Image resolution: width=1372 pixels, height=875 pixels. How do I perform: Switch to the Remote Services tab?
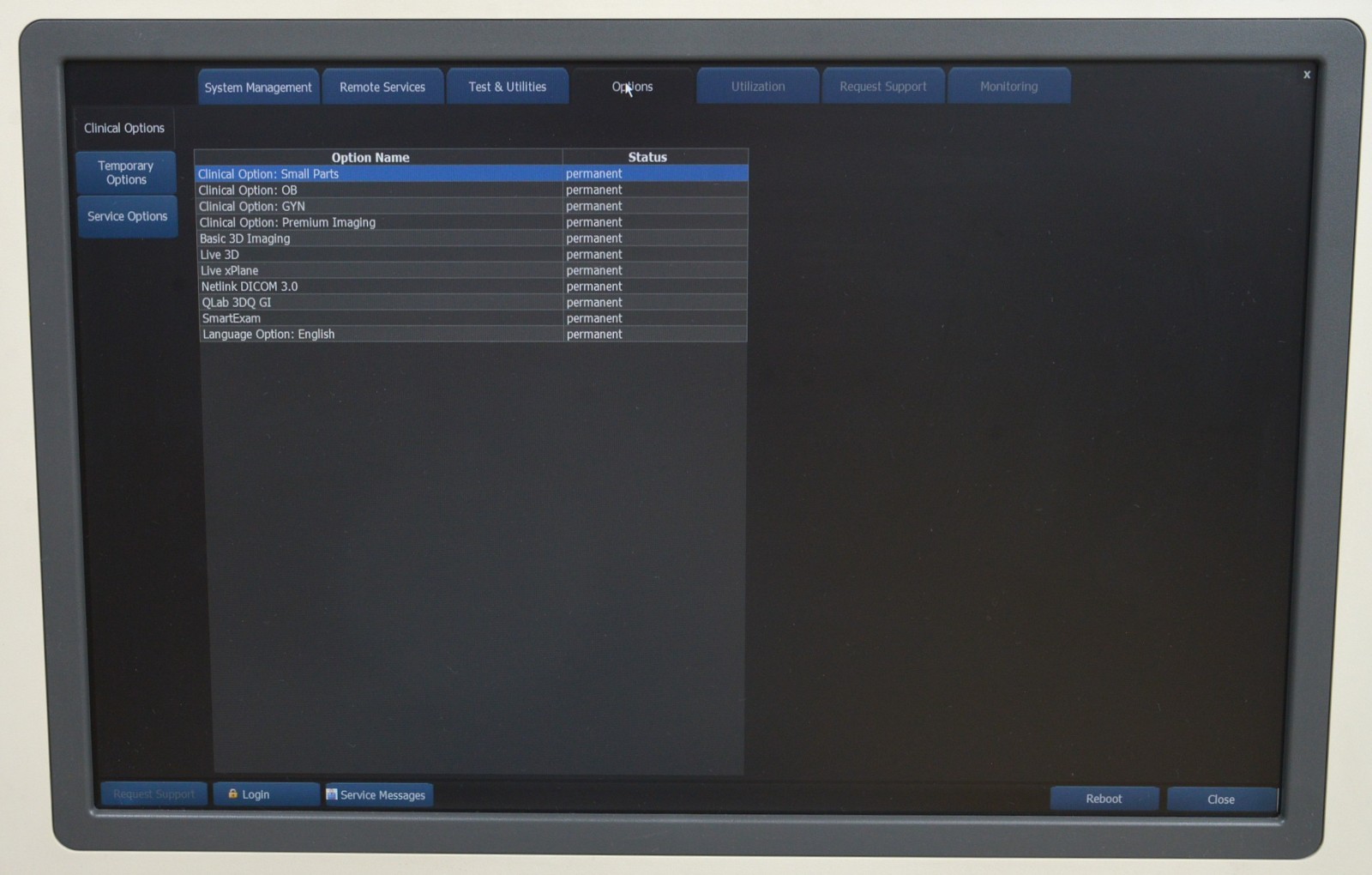382,87
